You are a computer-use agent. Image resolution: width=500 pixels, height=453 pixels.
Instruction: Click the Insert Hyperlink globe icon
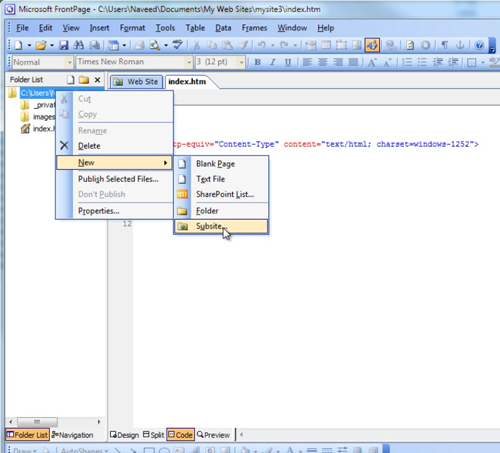[x=391, y=45]
